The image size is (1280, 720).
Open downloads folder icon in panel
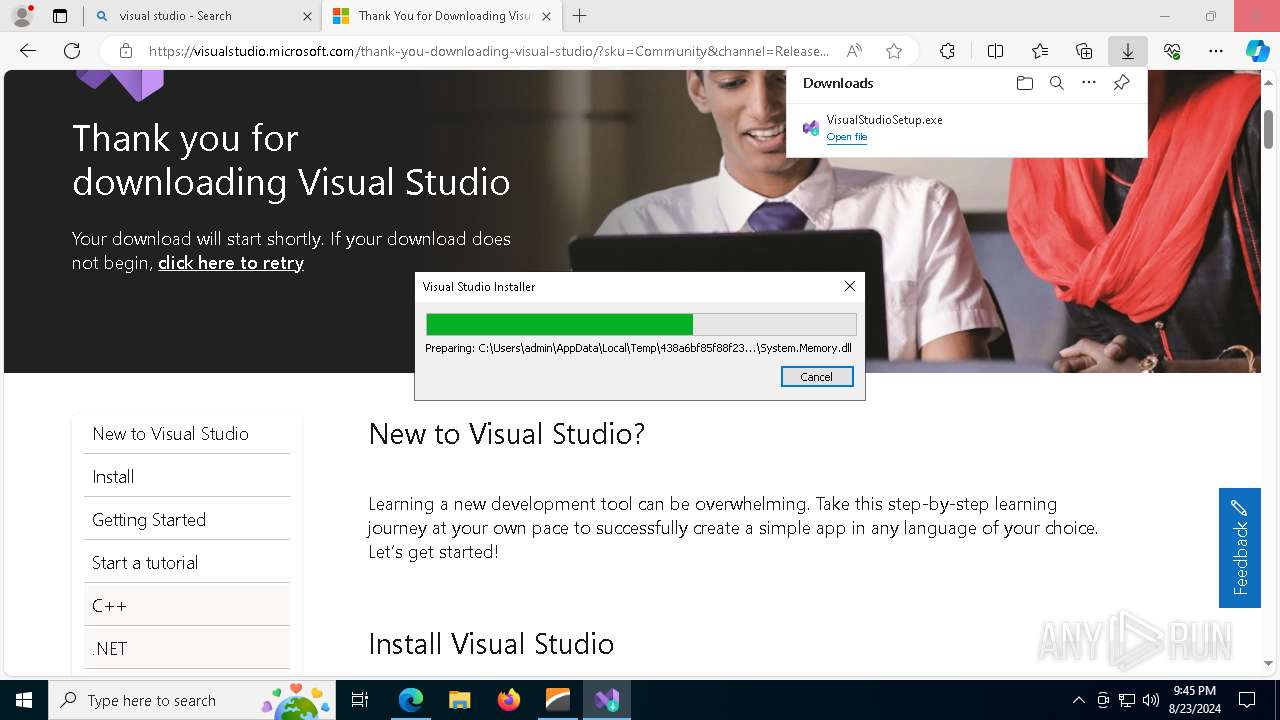point(1024,83)
